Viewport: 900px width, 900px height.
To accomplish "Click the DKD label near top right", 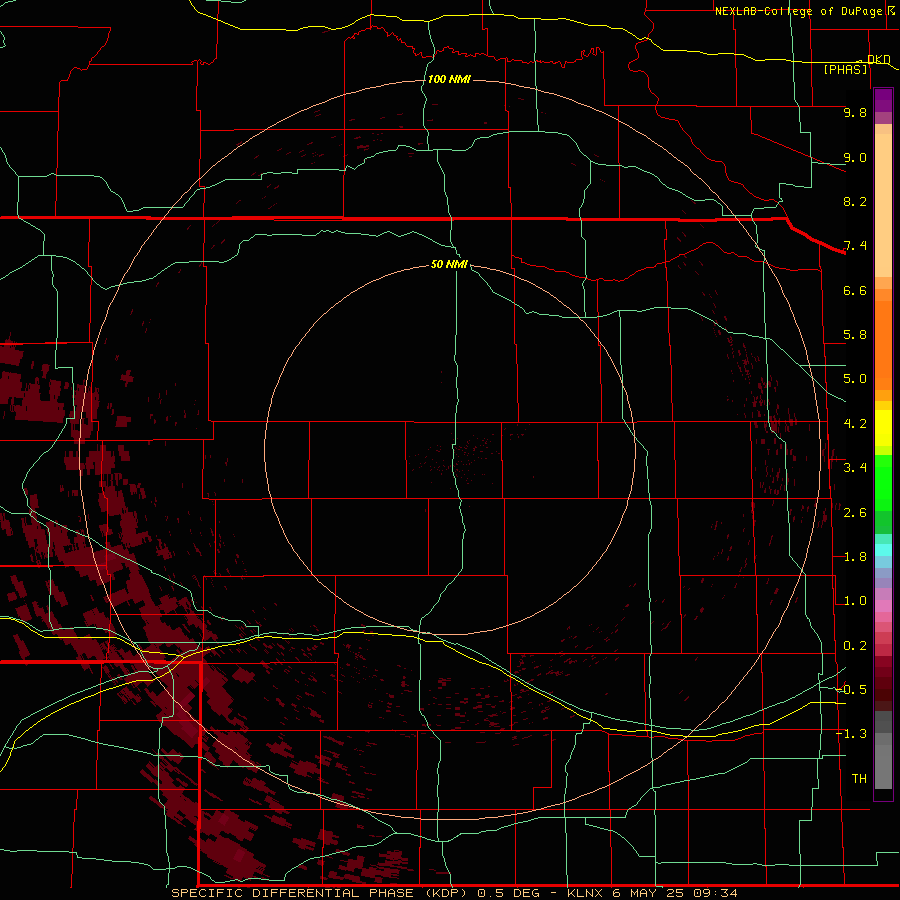I will click(x=878, y=59).
